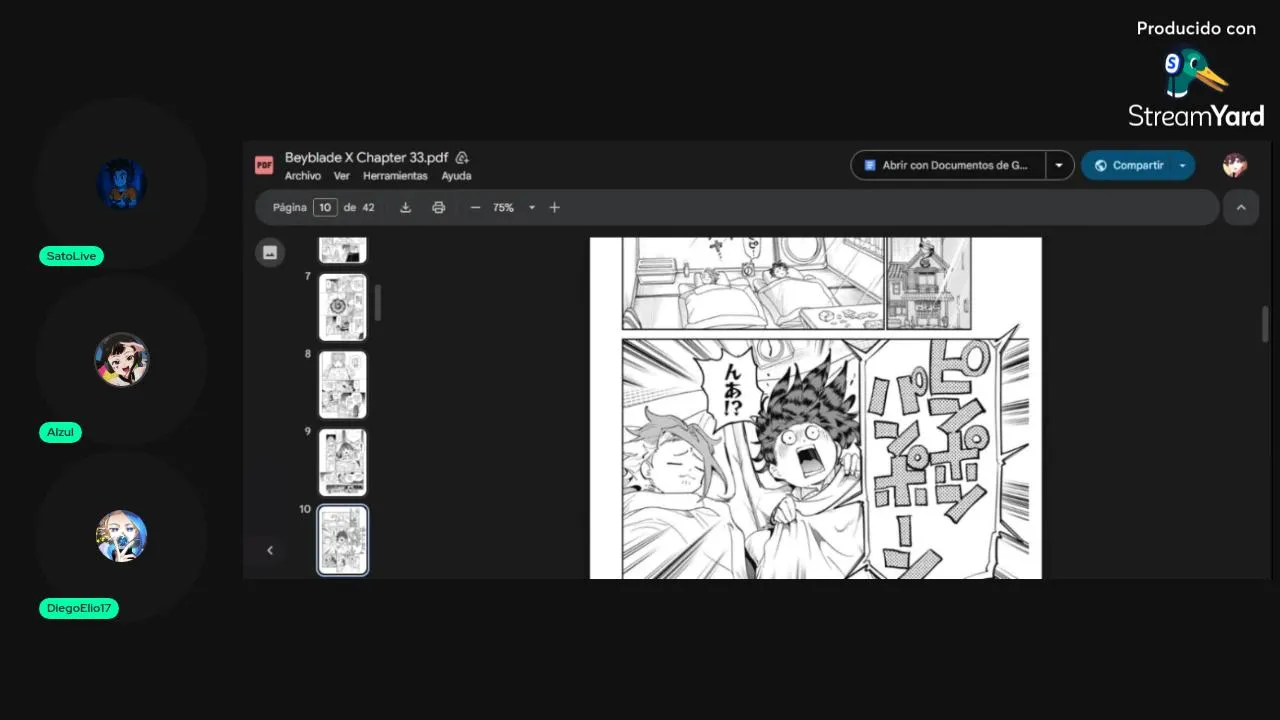Open the Ver menu

pyautogui.click(x=342, y=176)
